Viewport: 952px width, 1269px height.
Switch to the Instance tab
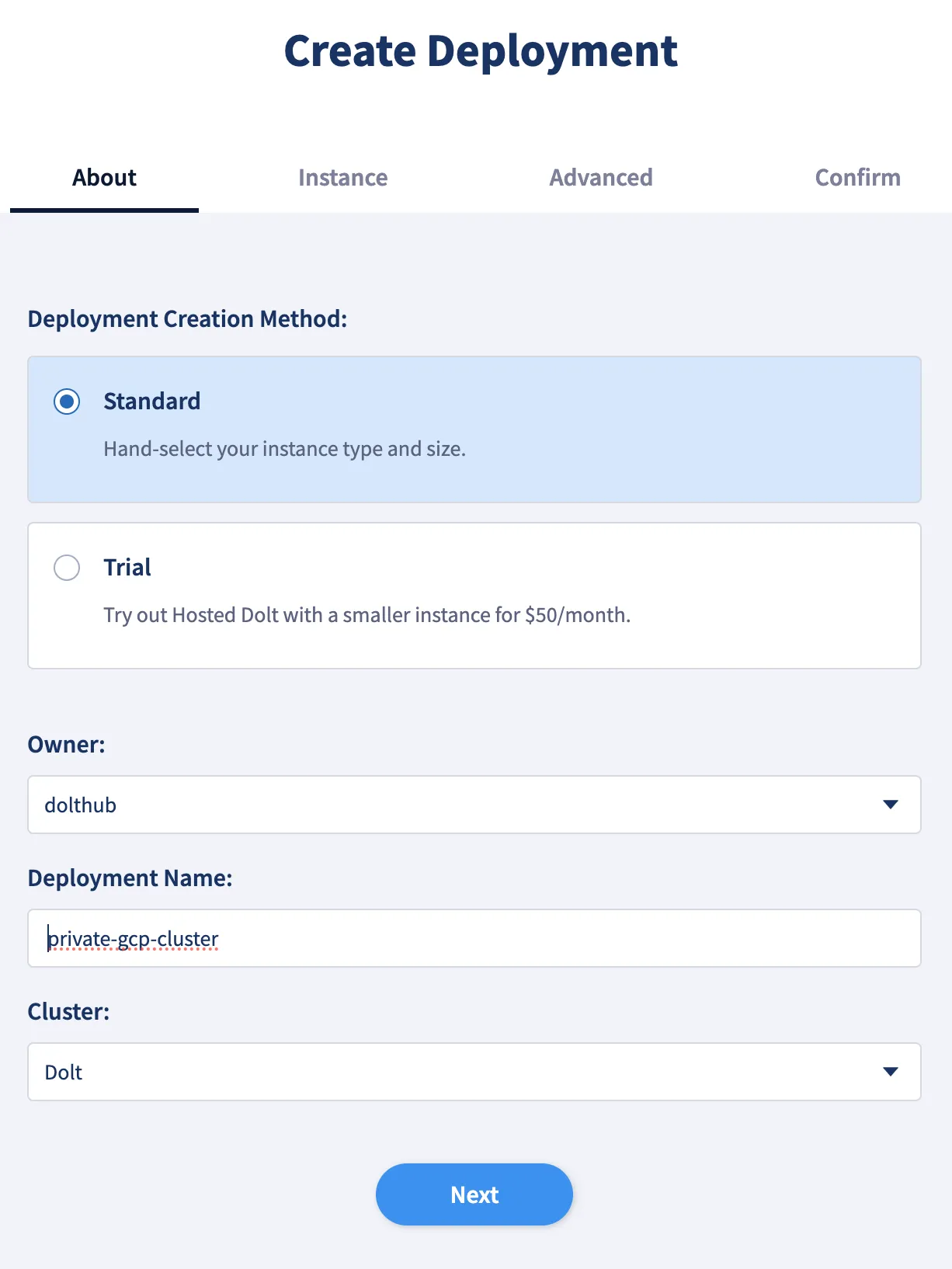pos(342,177)
